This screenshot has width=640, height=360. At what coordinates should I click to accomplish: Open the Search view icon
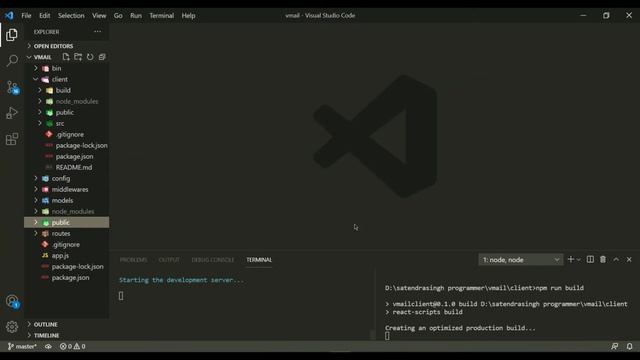point(12,61)
